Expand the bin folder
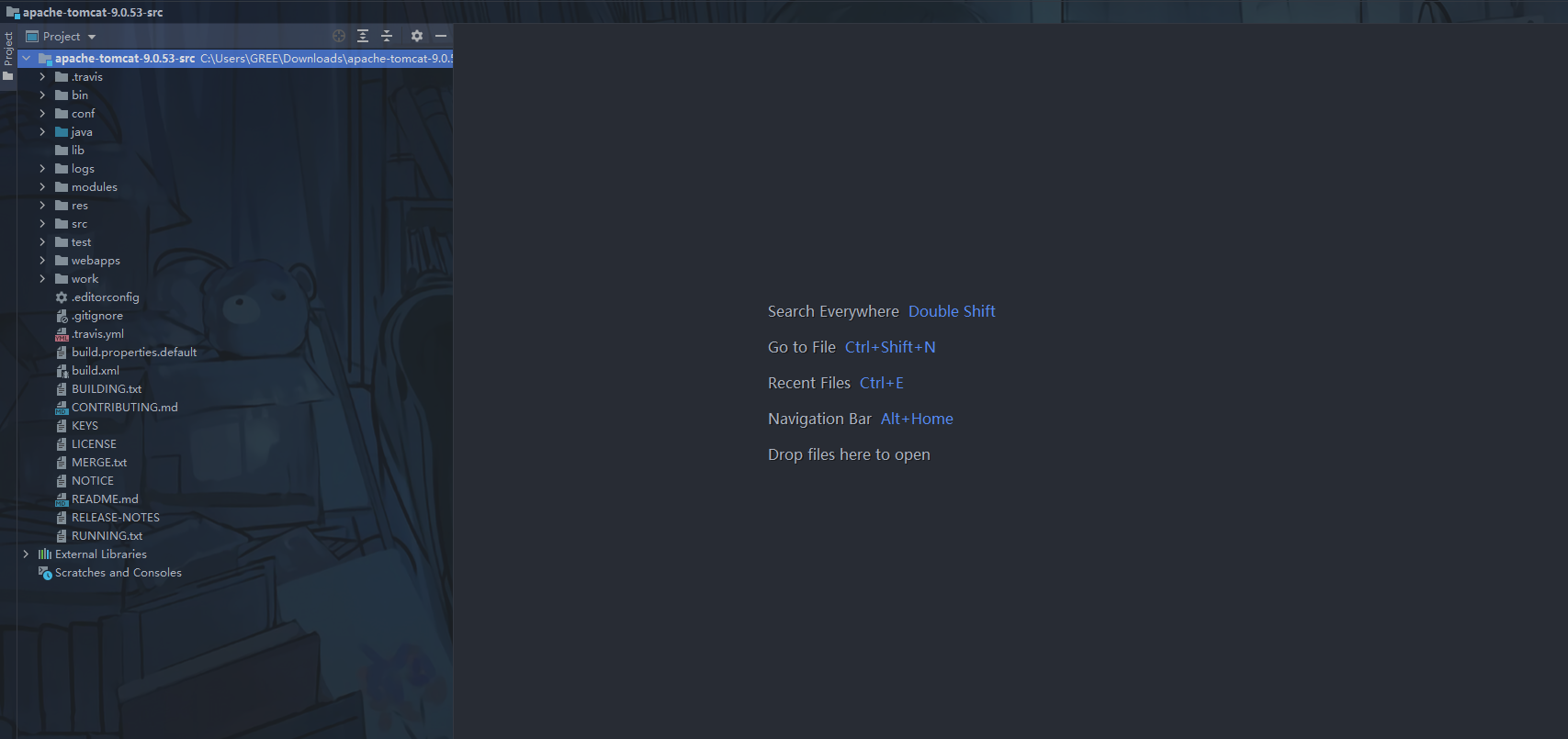The height and width of the screenshot is (739, 1568). point(42,95)
